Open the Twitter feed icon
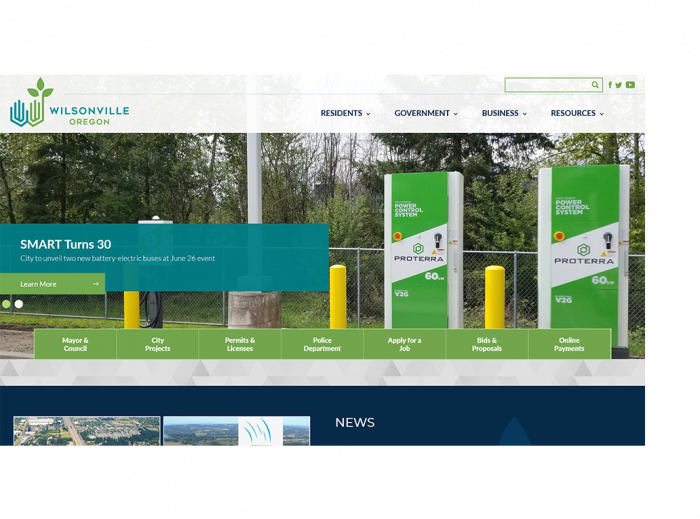This screenshot has height=519, width=700. tap(618, 85)
